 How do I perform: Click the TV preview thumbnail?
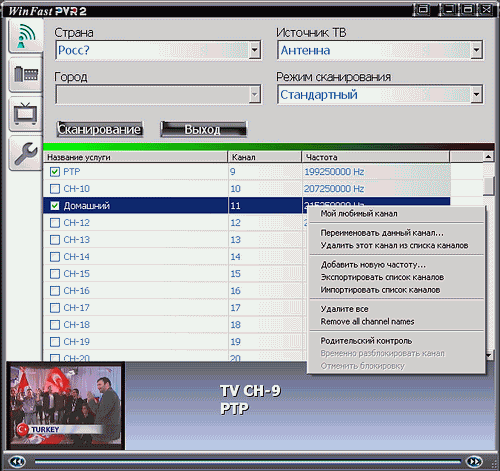click(x=66, y=405)
